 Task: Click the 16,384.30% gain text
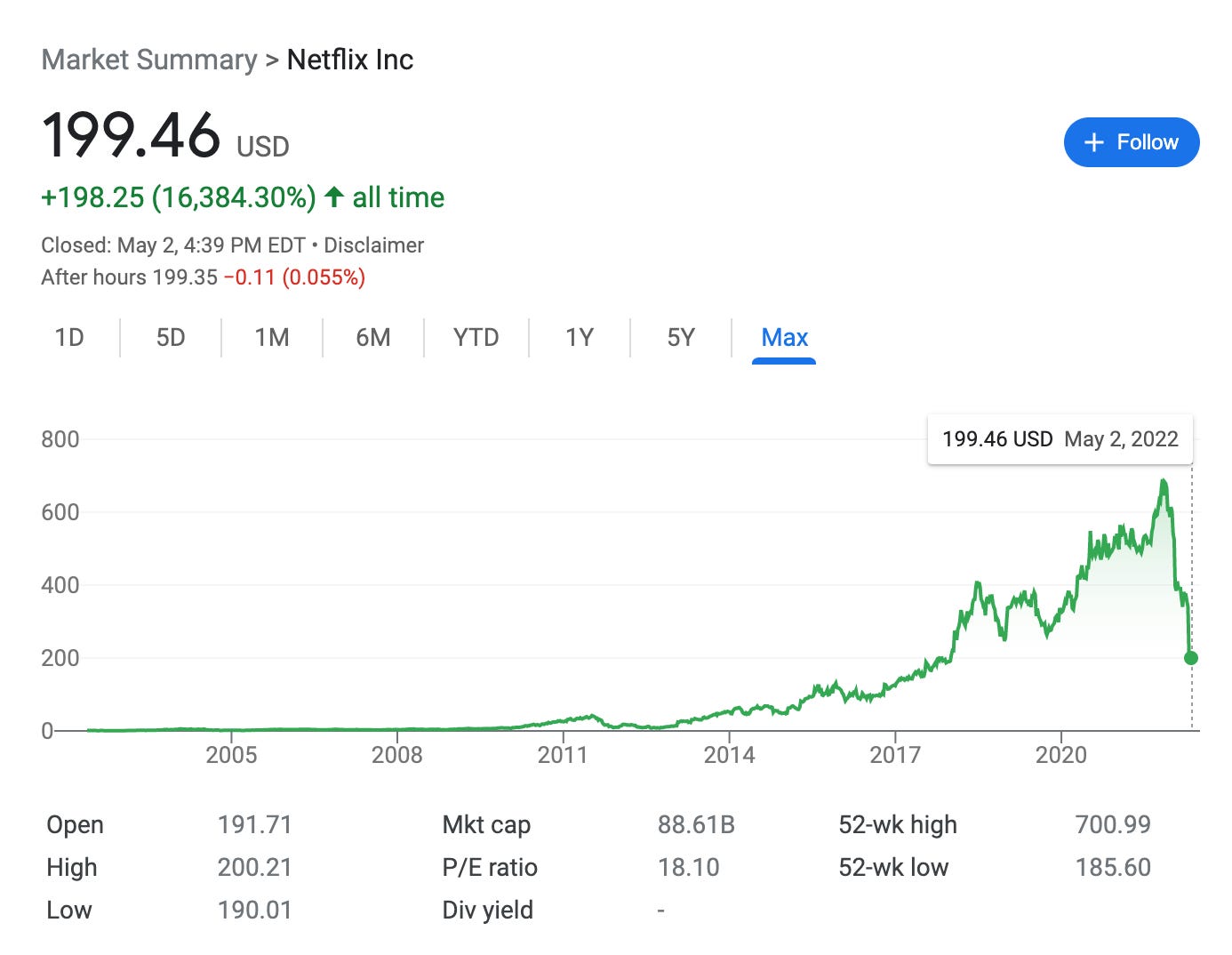click(x=236, y=197)
